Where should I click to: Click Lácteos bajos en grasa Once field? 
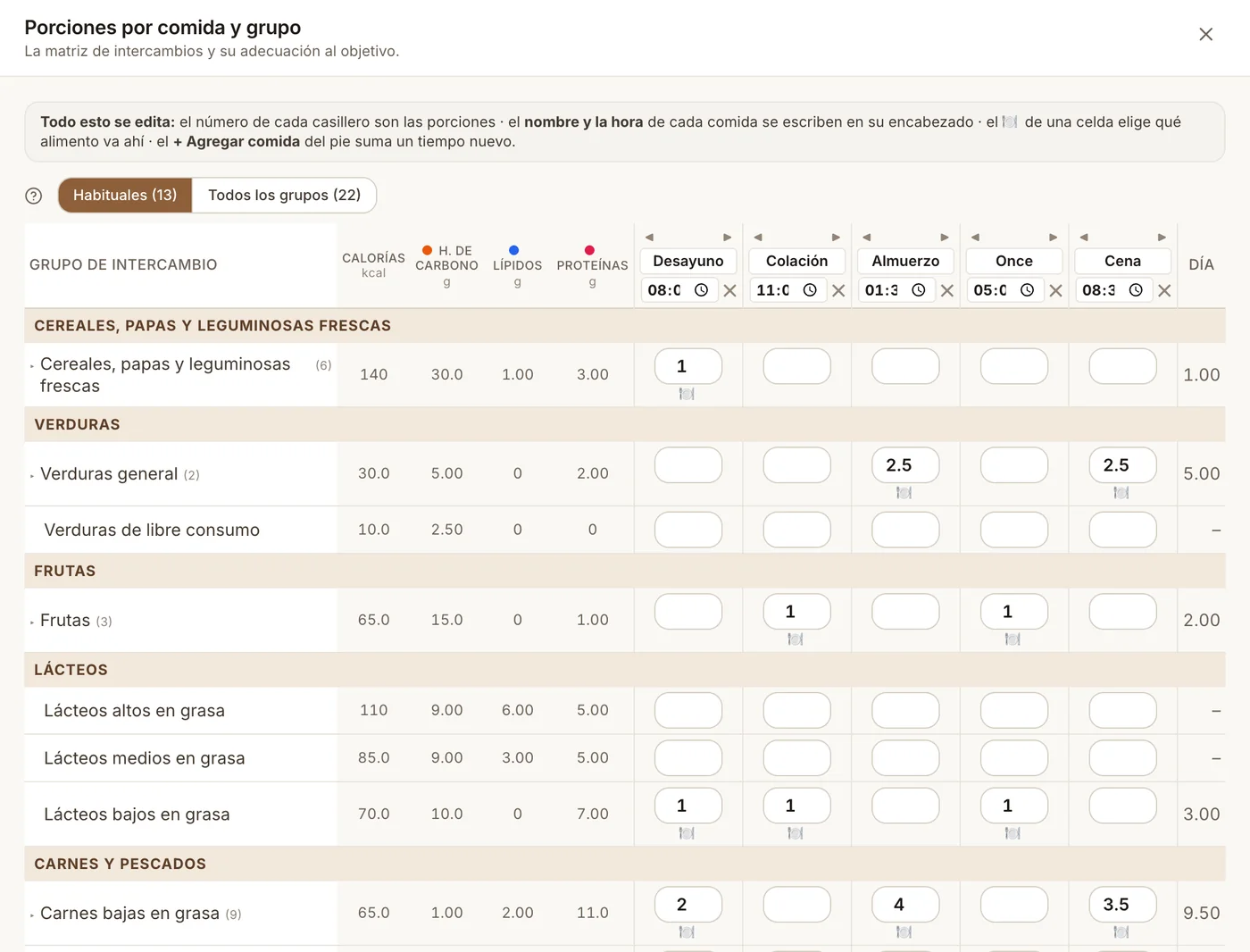1014,806
